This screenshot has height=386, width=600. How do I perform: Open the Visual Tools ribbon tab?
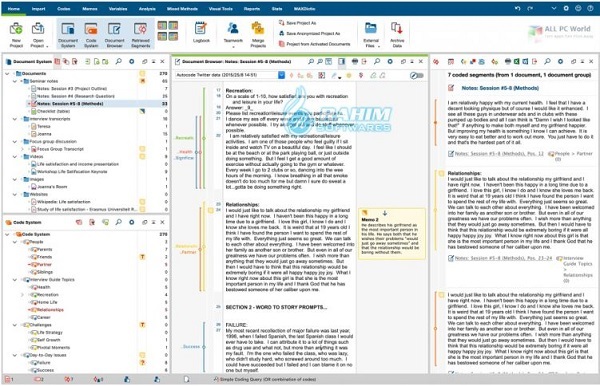click(x=221, y=8)
